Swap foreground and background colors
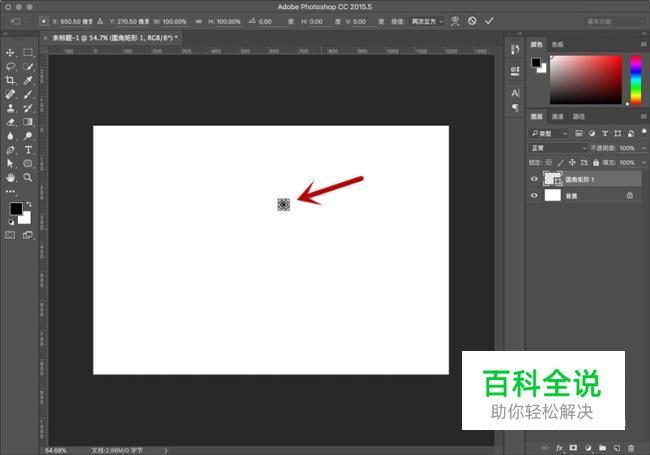 29,204
